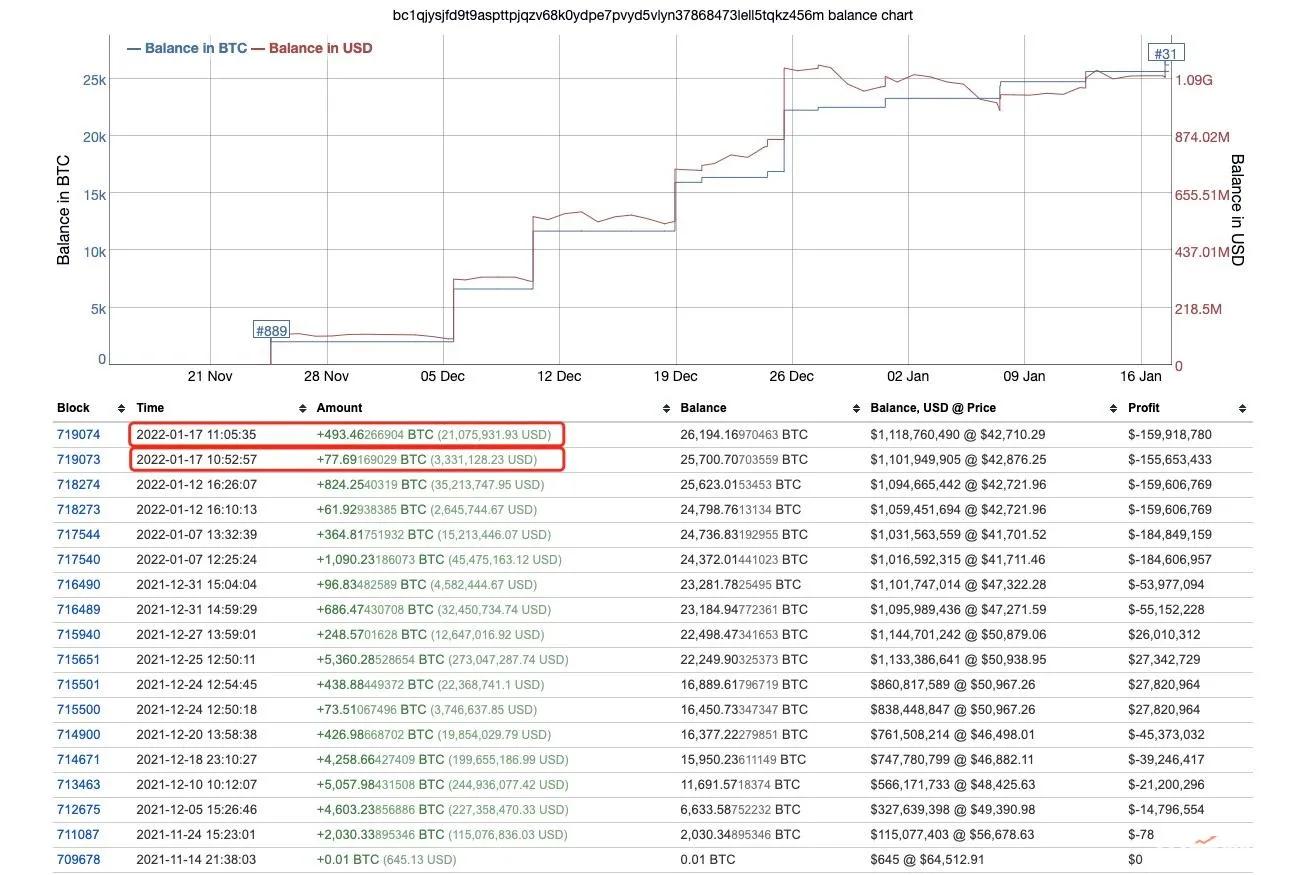
Task: Click the 26 Dec x-axis date label
Action: [791, 377]
